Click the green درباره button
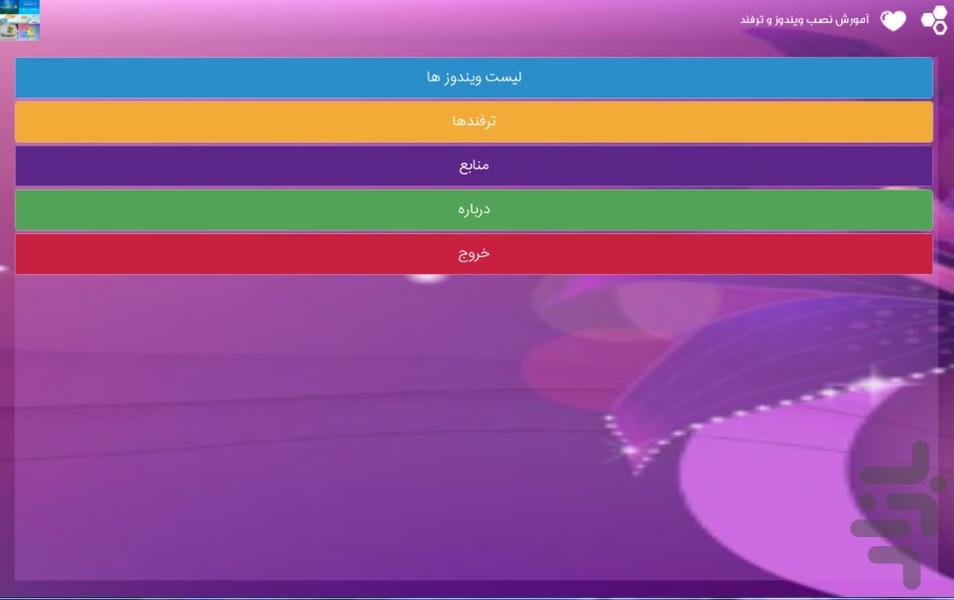Image resolution: width=954 pixels, height=600 pixels. click(474, 210)
